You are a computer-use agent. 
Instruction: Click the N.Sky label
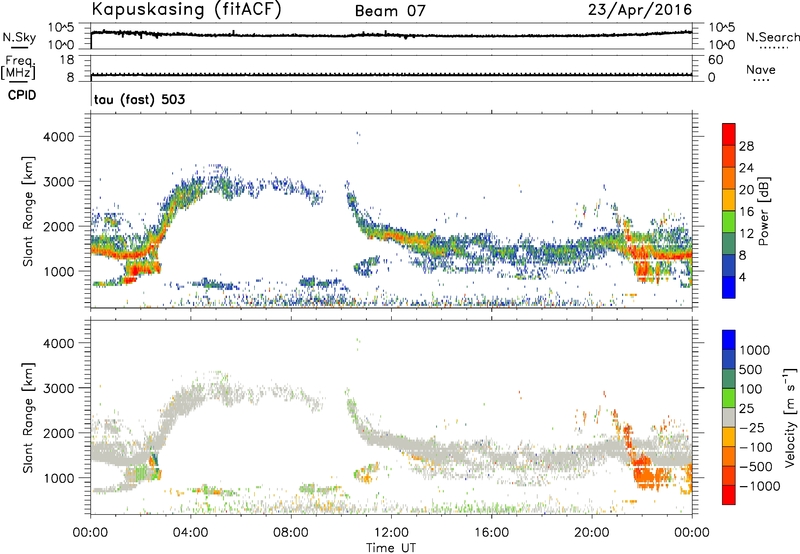click(x=19, y=37)
